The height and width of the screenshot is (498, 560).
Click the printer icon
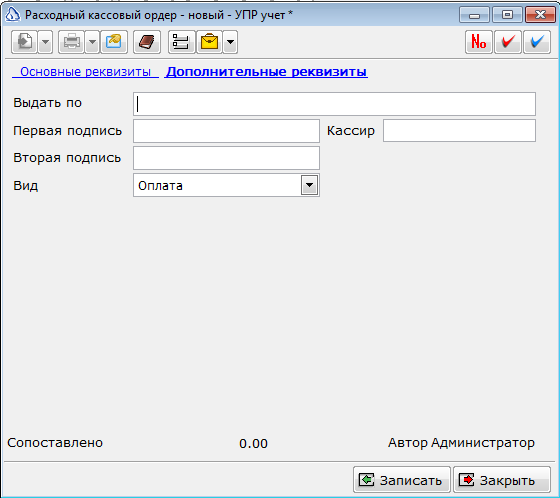[x=71, y=42]
